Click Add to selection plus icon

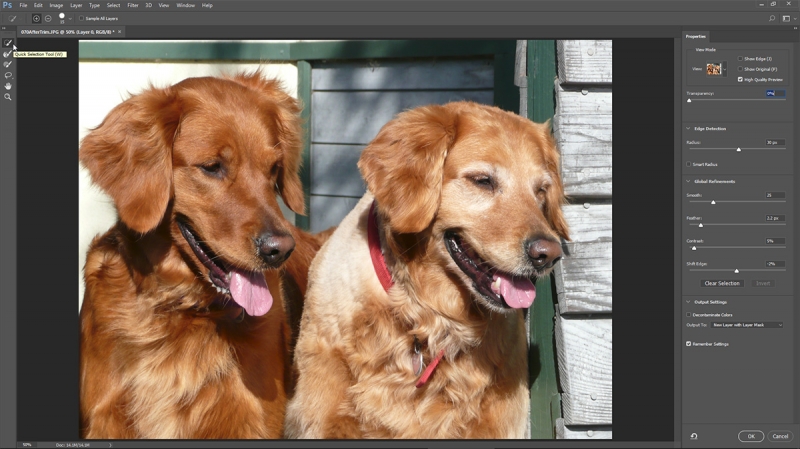point(36,18)
